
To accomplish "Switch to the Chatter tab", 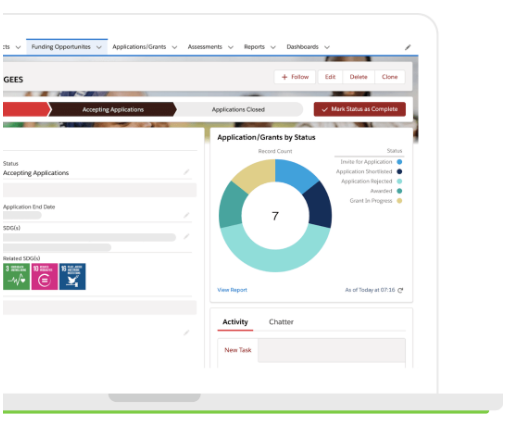I will (x=281, y=322).
